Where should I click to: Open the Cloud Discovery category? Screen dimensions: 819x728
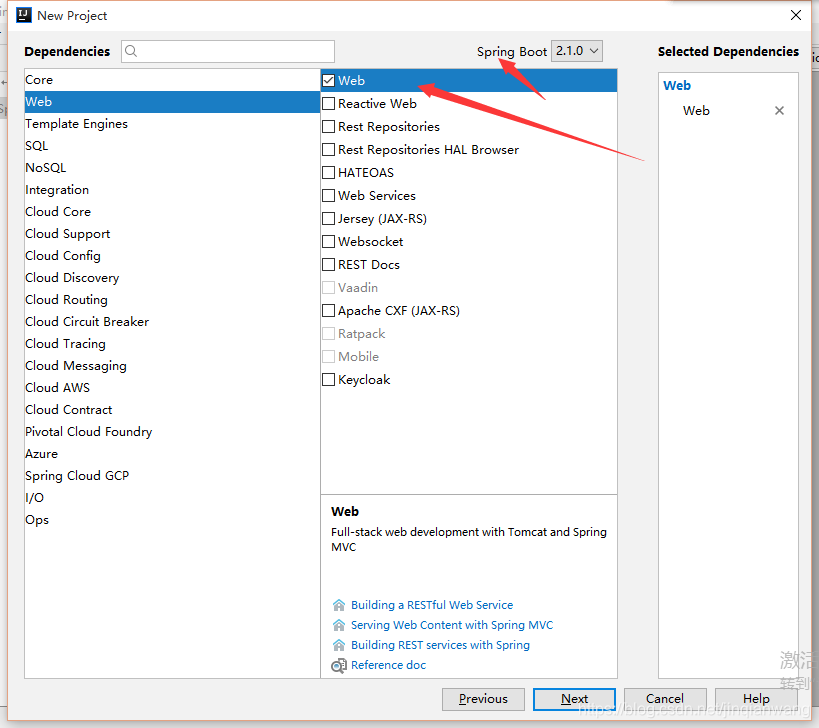[x=172, y=277]
